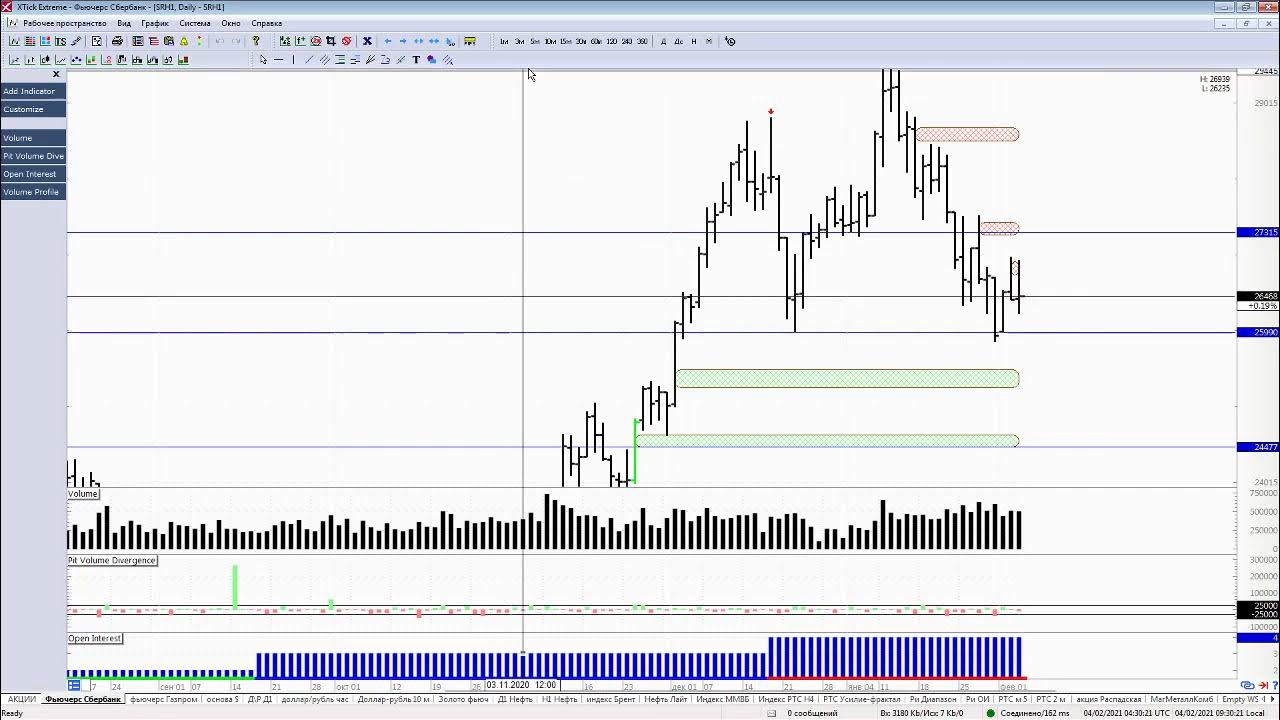
Task: Click the blue left arrow icon
Action: point(388,41)
